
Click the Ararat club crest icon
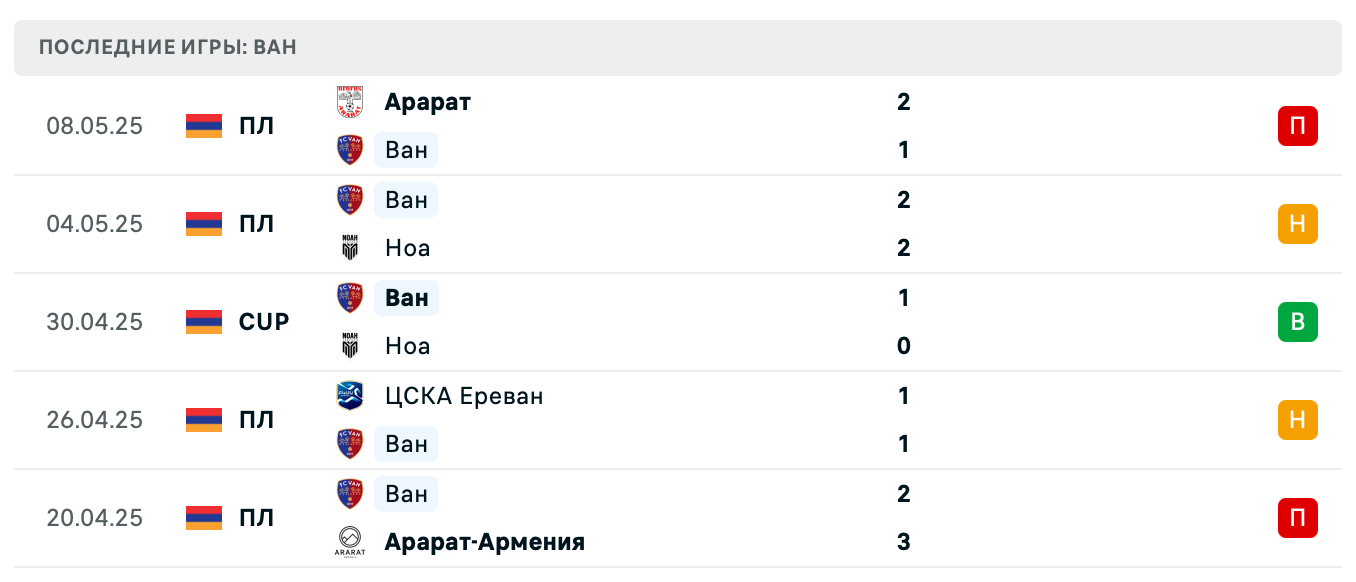pyautogui.click(x=352, y=101)
